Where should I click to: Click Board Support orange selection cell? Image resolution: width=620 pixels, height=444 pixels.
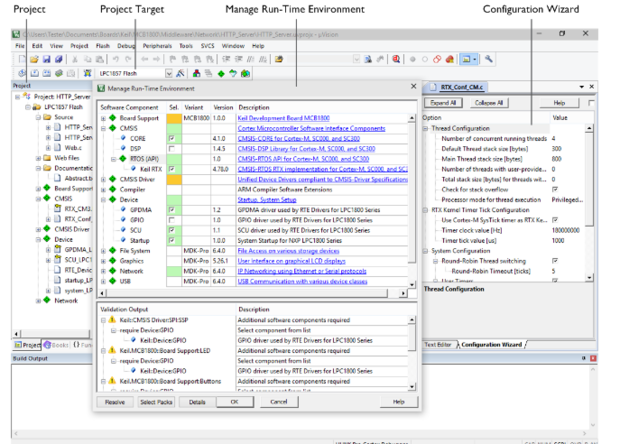[x=174, y=118]
